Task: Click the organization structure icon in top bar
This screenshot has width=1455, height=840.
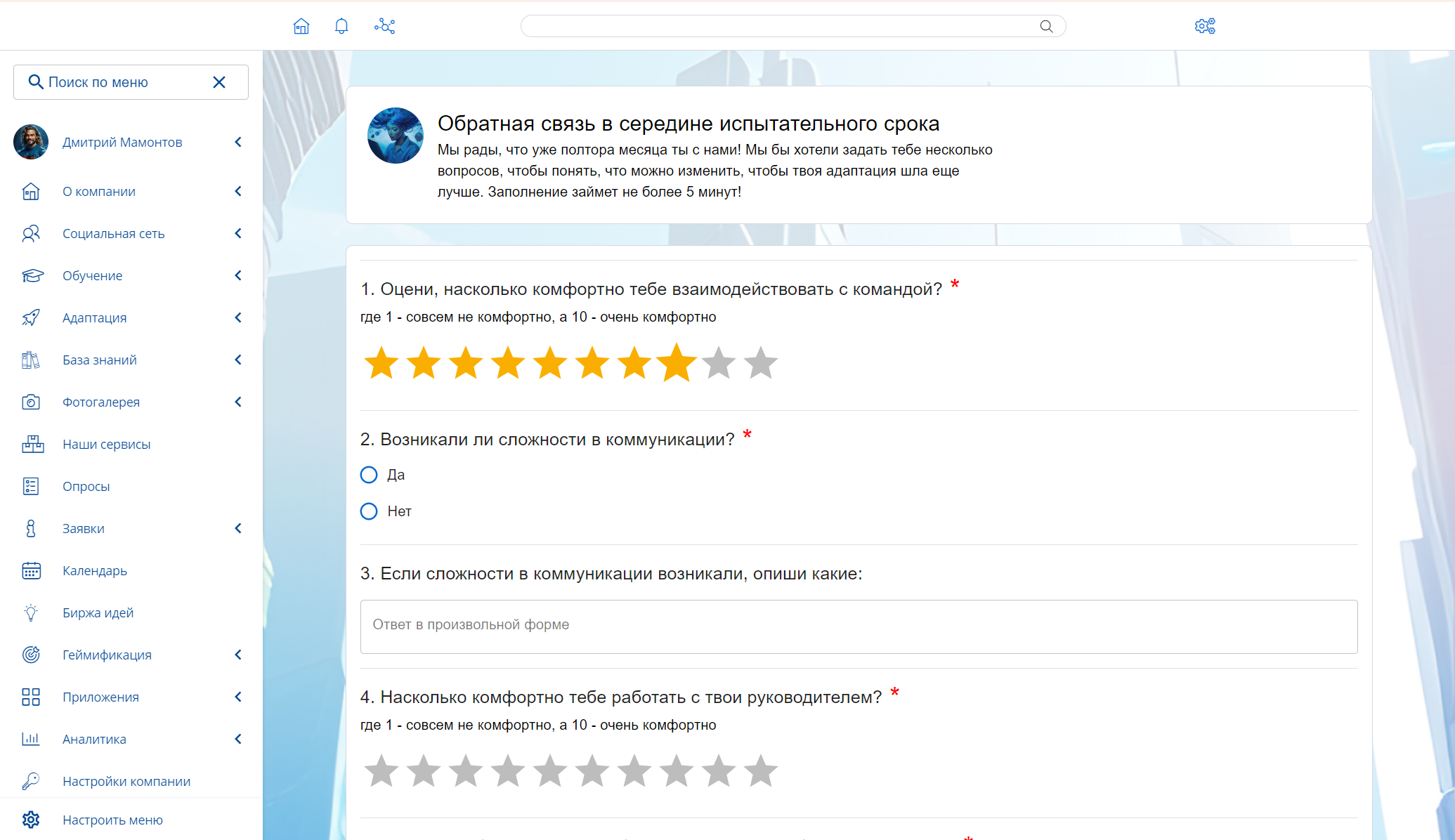Action: point(384,25)
